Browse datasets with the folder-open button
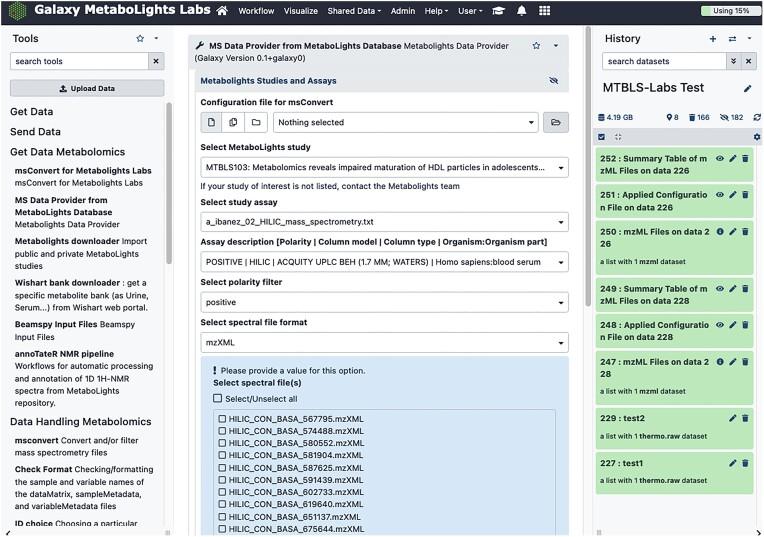764x537 pixels. (x=556, y=122)
